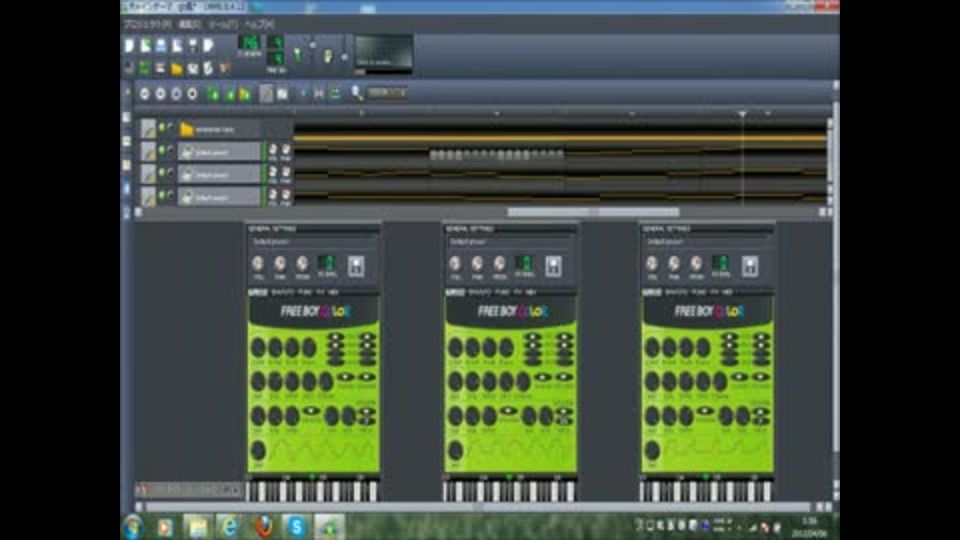Open the ツール menu
Screen dimensions: 960x540
[x=223, y=24]
